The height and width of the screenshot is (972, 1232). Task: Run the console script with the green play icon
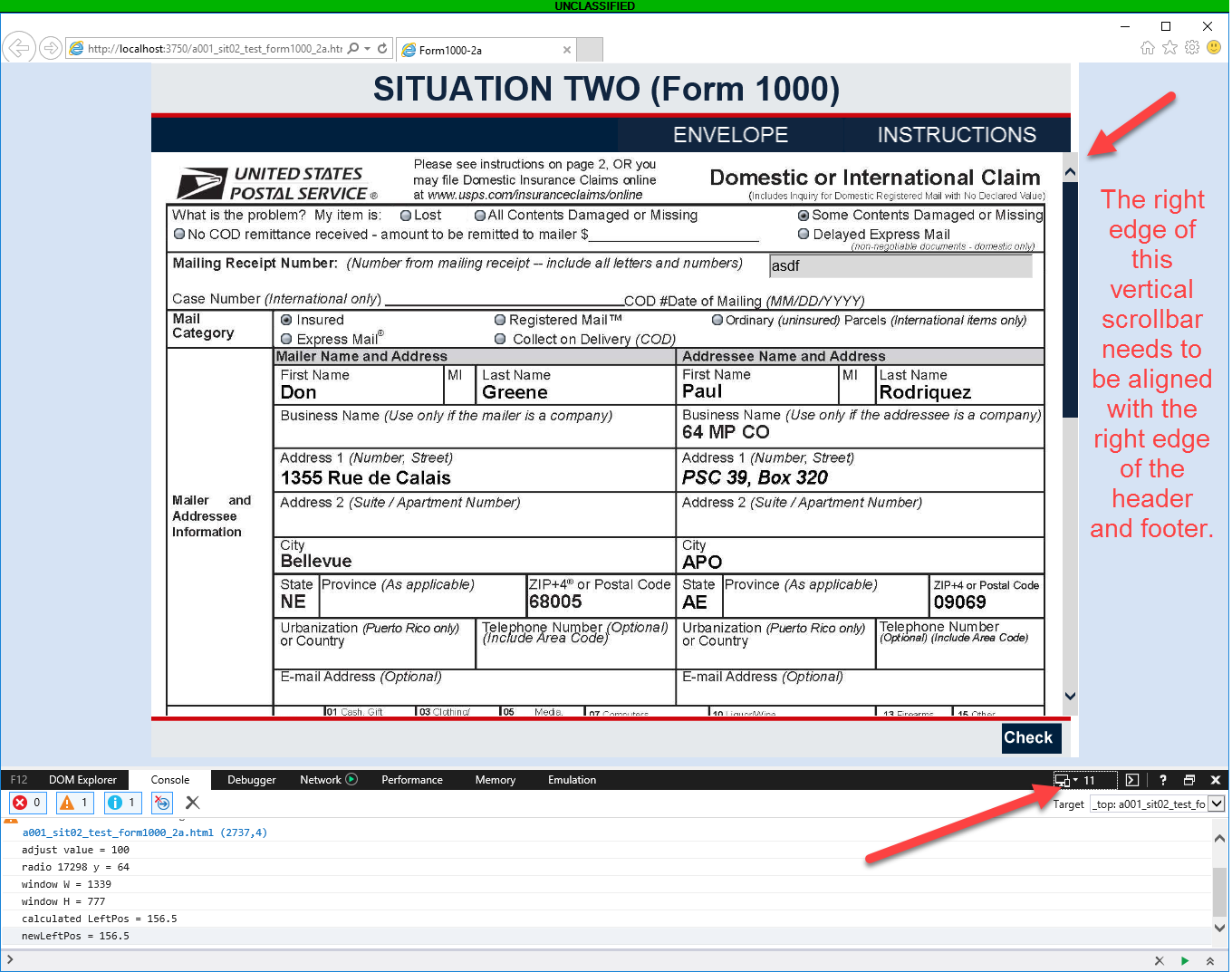[x=1185, y=960]
